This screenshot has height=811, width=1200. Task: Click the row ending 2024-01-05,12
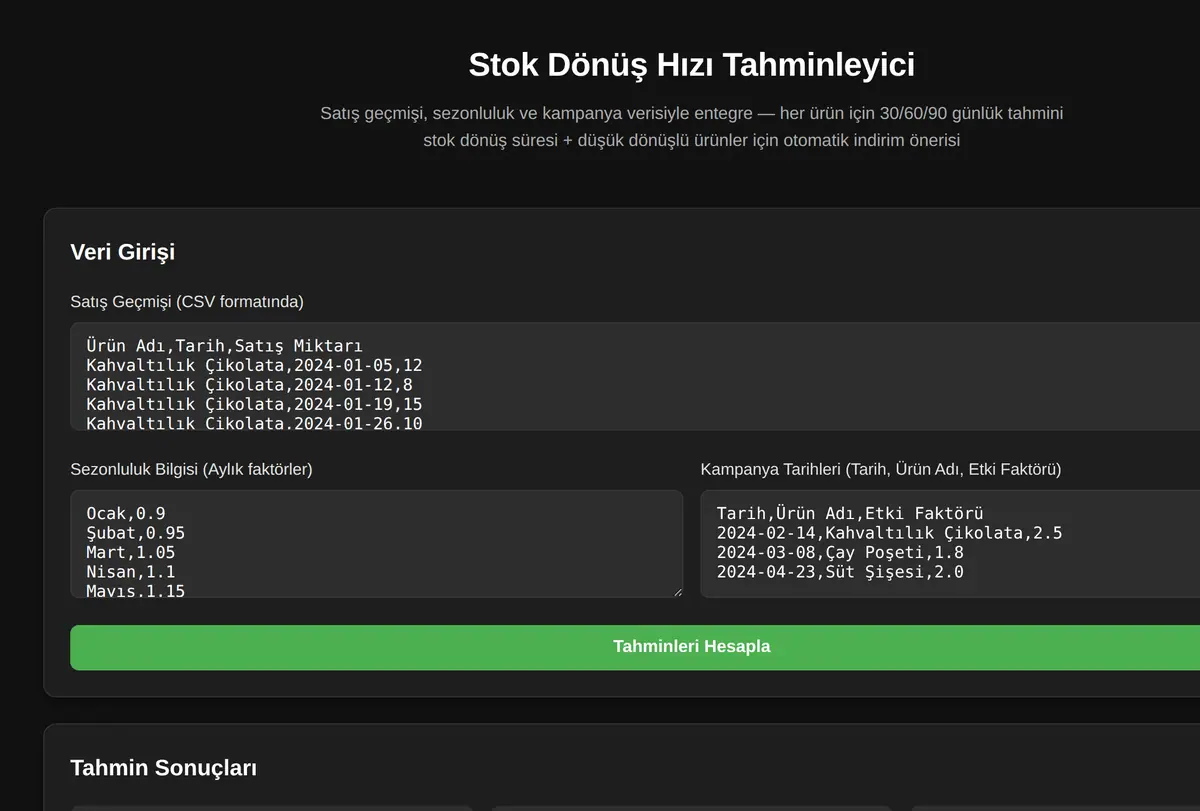click(x=254, y=366)
